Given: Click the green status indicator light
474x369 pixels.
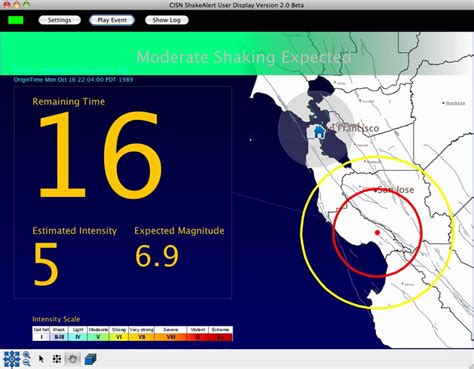Looking at the screenshot, I should pos(16,20).
